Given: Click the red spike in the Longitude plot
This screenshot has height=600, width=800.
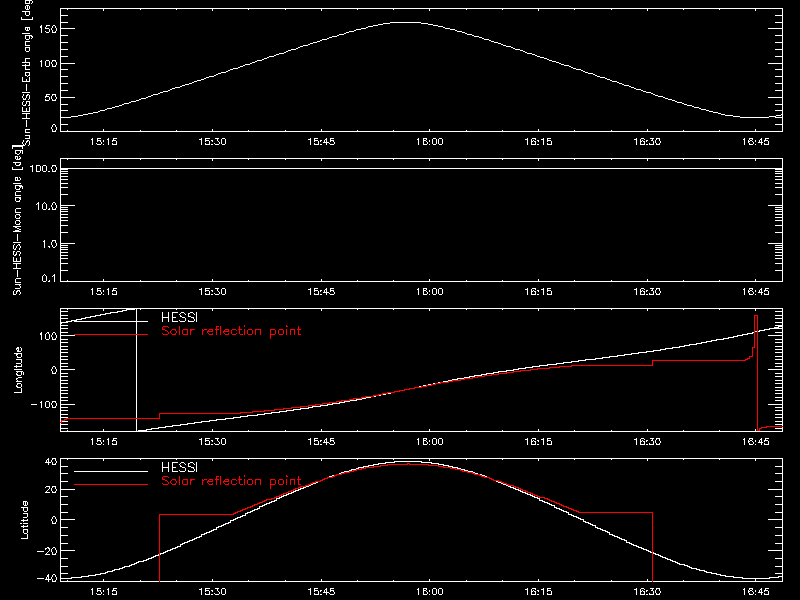Looking at the screenshot, I should point(756,372).
